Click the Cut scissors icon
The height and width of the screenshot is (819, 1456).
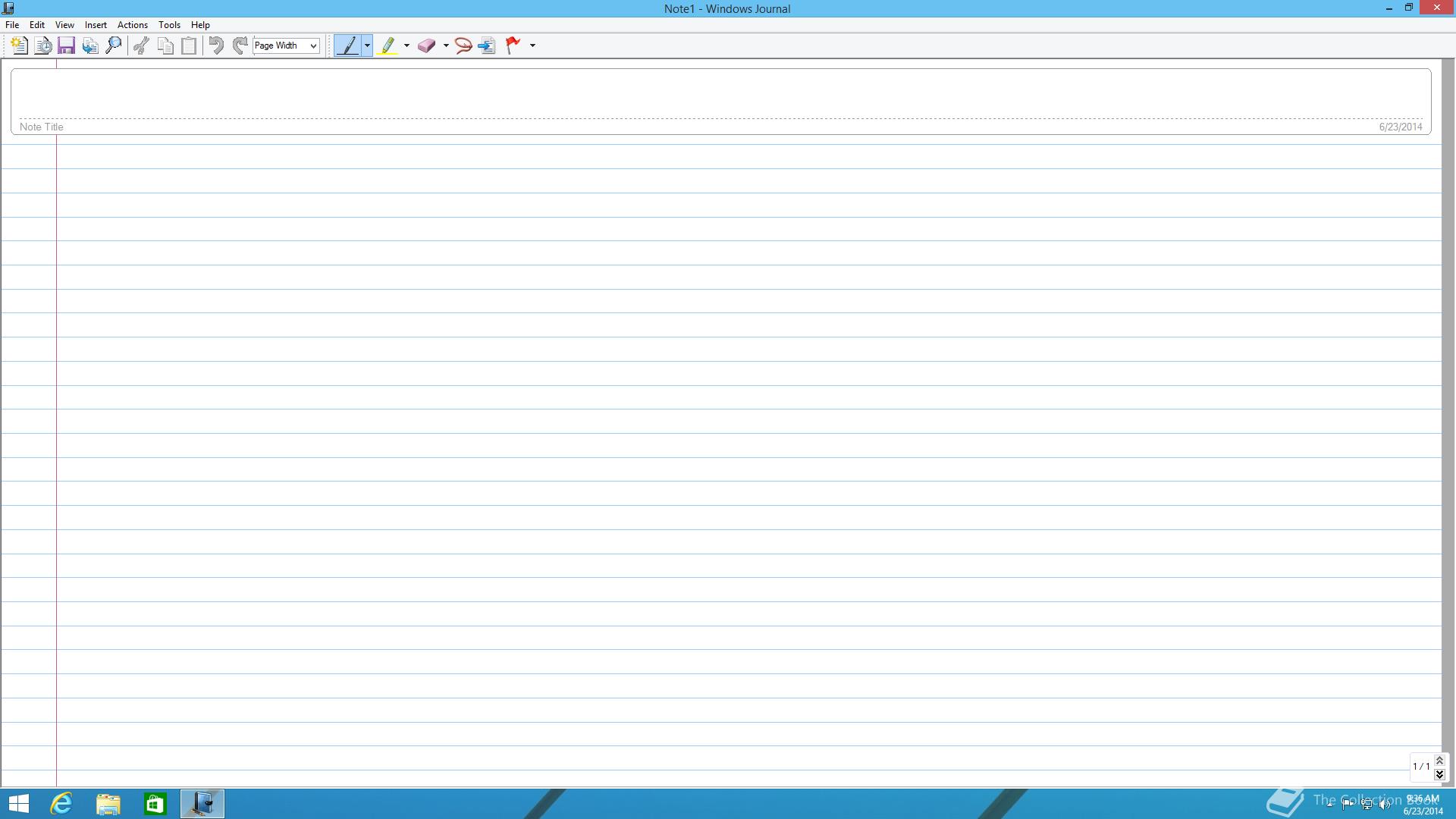(x=141, y=45)
